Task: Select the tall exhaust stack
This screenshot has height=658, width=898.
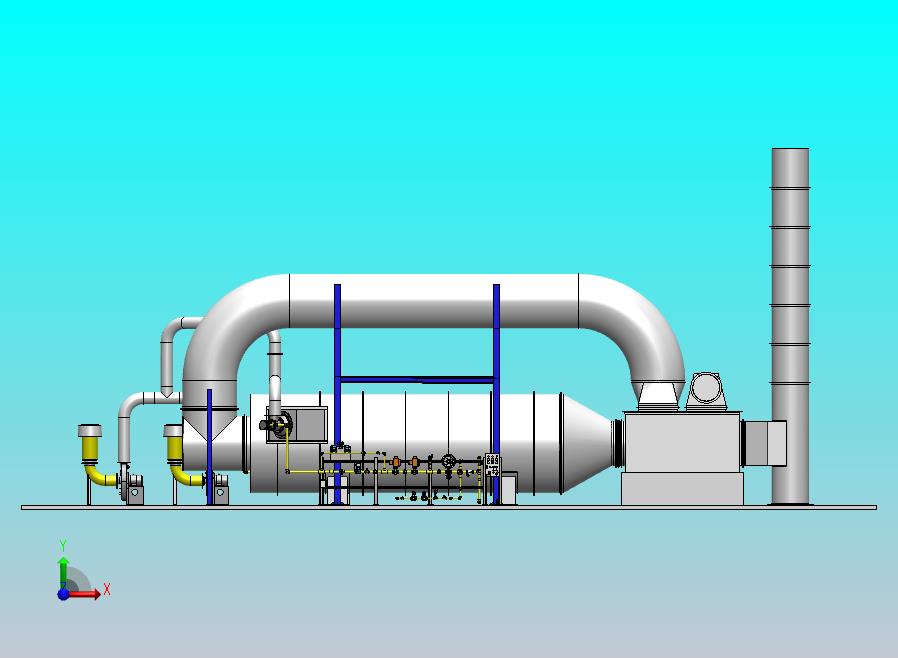Action: pos(790,326)
